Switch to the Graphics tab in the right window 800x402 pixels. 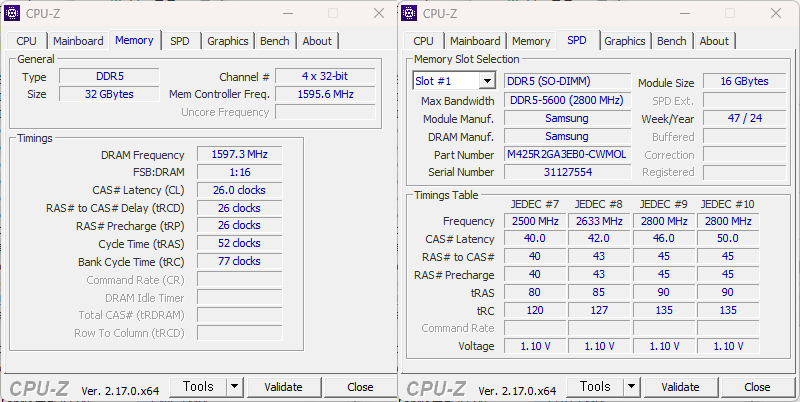(624, 41)
